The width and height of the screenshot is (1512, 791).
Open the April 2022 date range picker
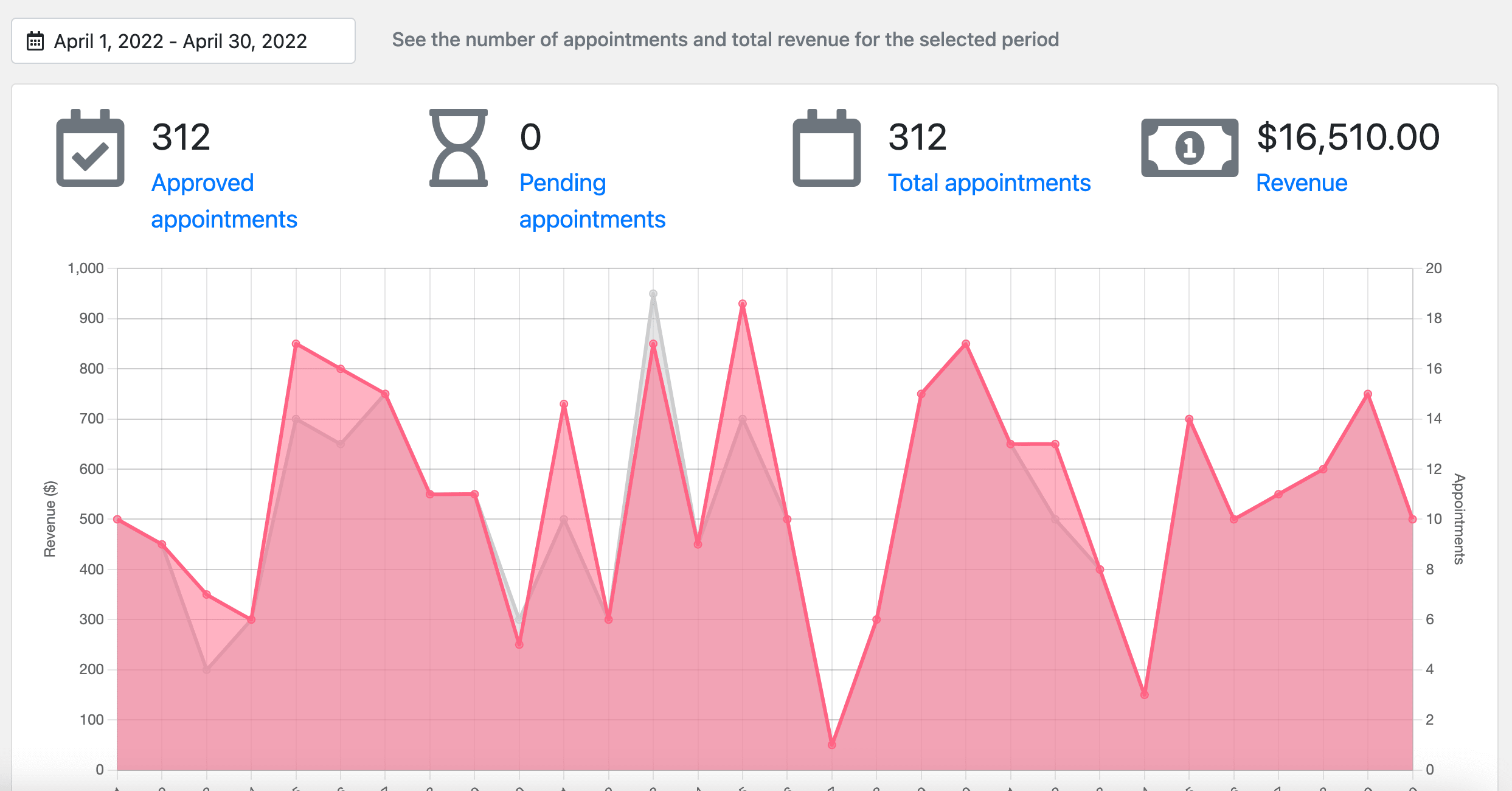(x=182, y=41)
